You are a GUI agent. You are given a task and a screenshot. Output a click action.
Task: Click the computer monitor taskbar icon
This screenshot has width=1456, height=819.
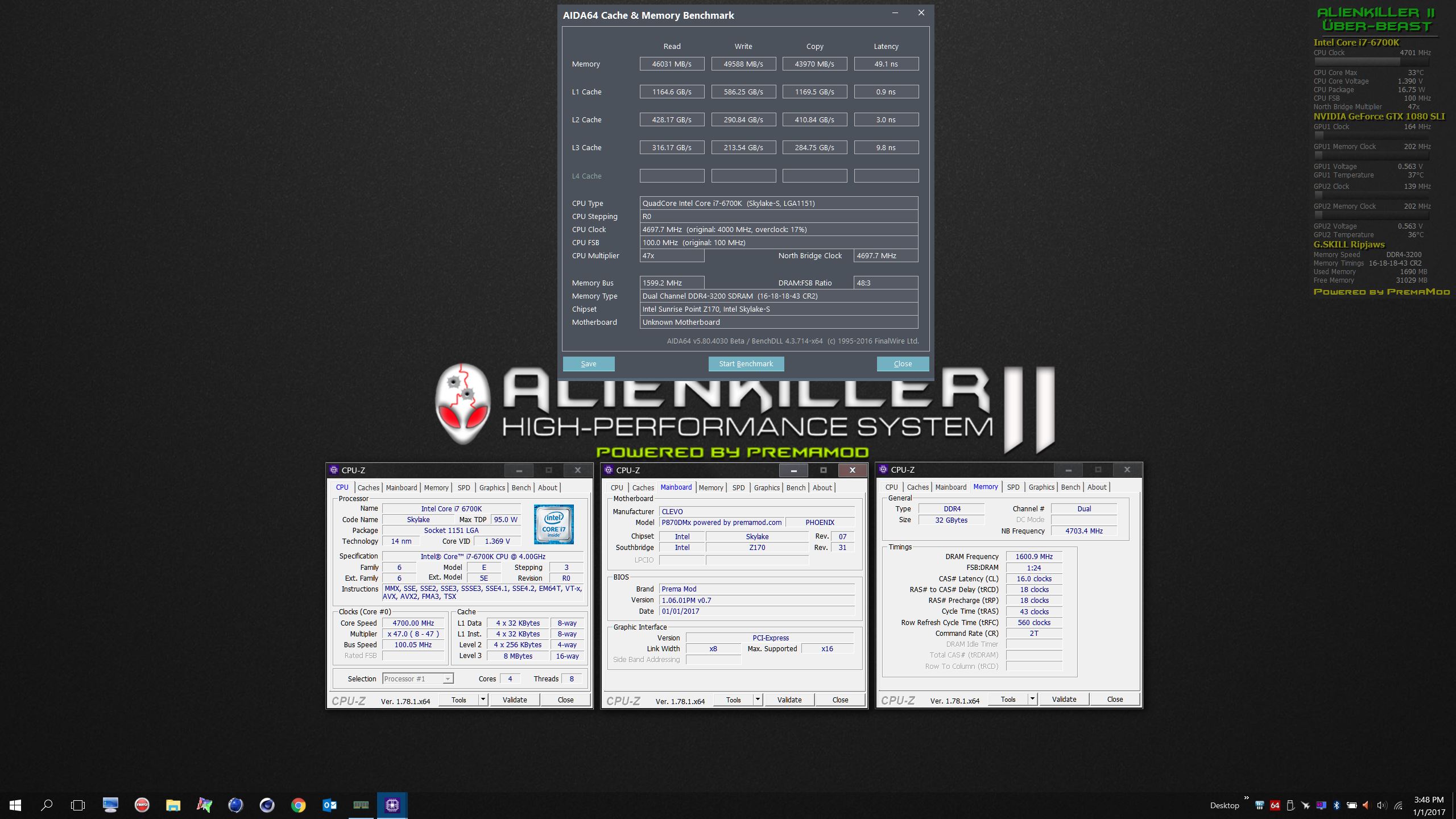pyautogui.click(x=110, y=805)
